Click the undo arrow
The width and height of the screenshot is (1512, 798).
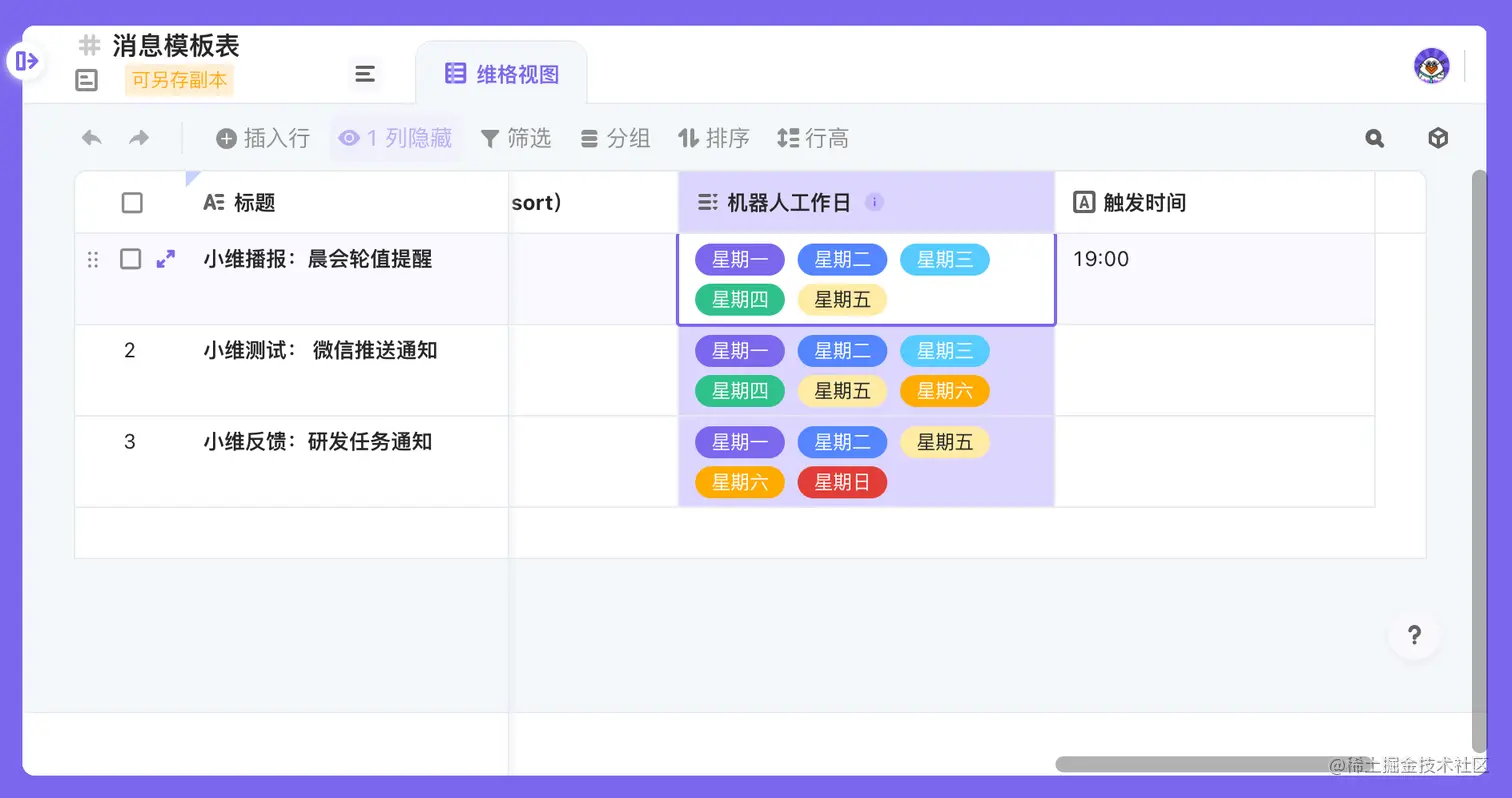point(92,138)
